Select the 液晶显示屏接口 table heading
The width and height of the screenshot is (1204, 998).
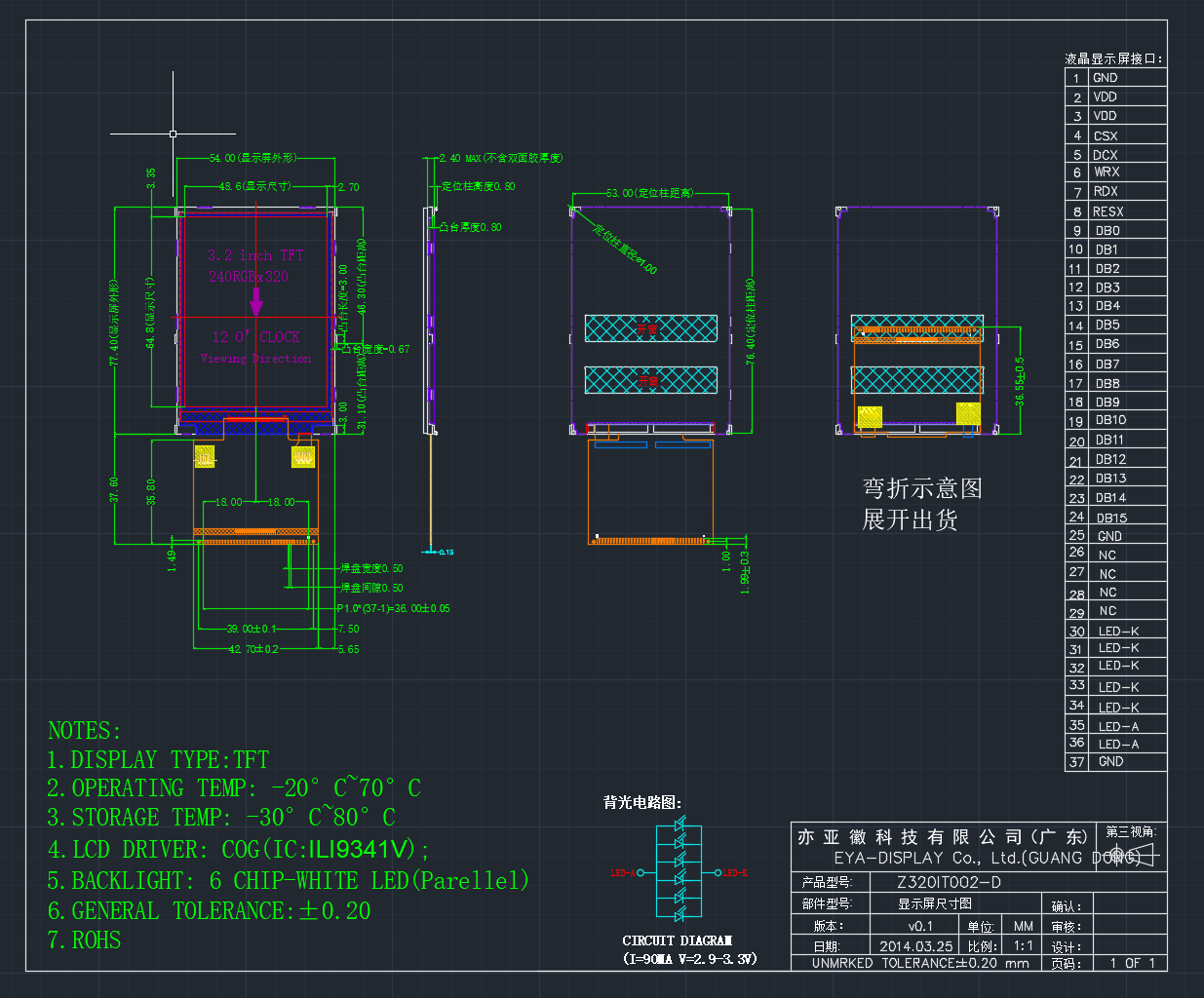tap(1113, 58)
